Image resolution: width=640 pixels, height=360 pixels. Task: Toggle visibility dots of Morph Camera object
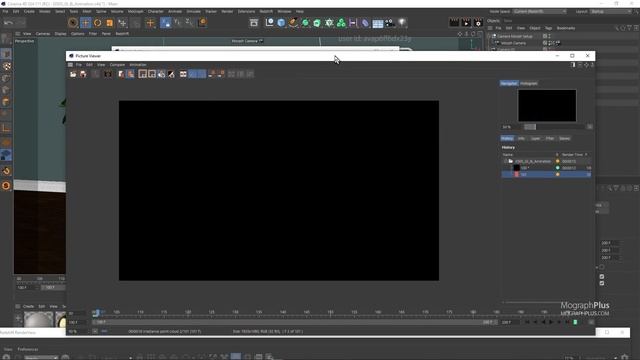[549, 43]
